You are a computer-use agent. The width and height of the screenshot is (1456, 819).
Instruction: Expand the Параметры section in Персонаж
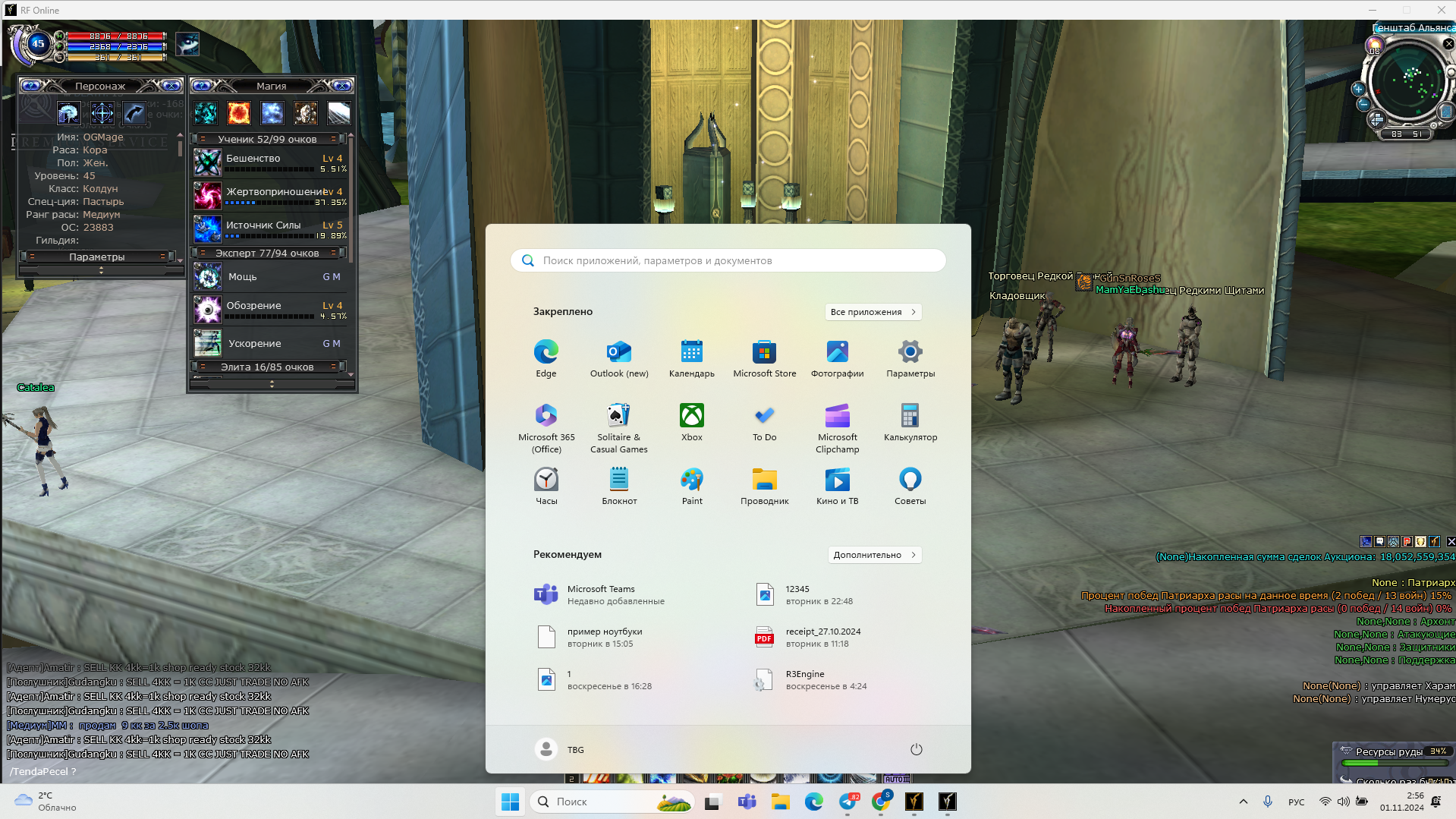point(97,257)
